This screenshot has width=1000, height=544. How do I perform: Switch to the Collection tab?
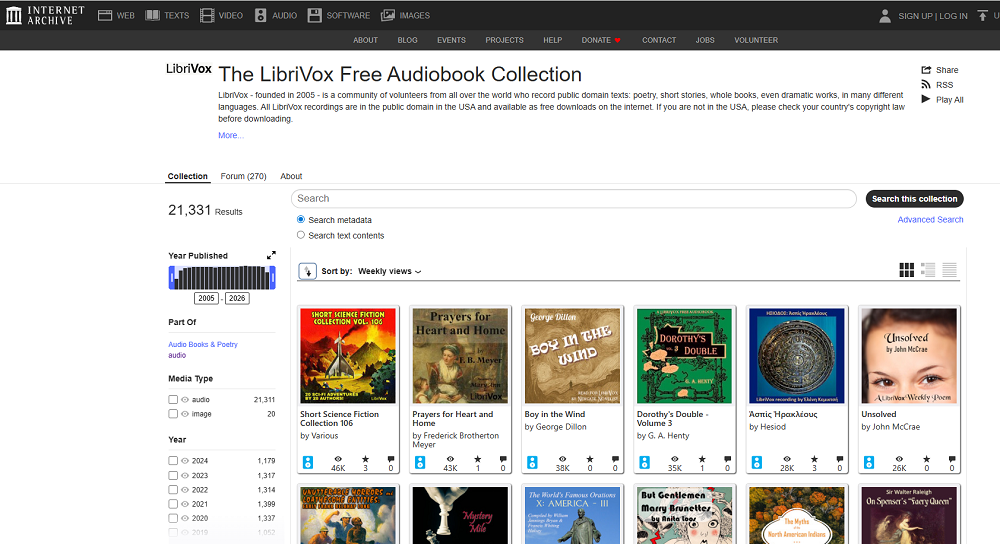188,176
